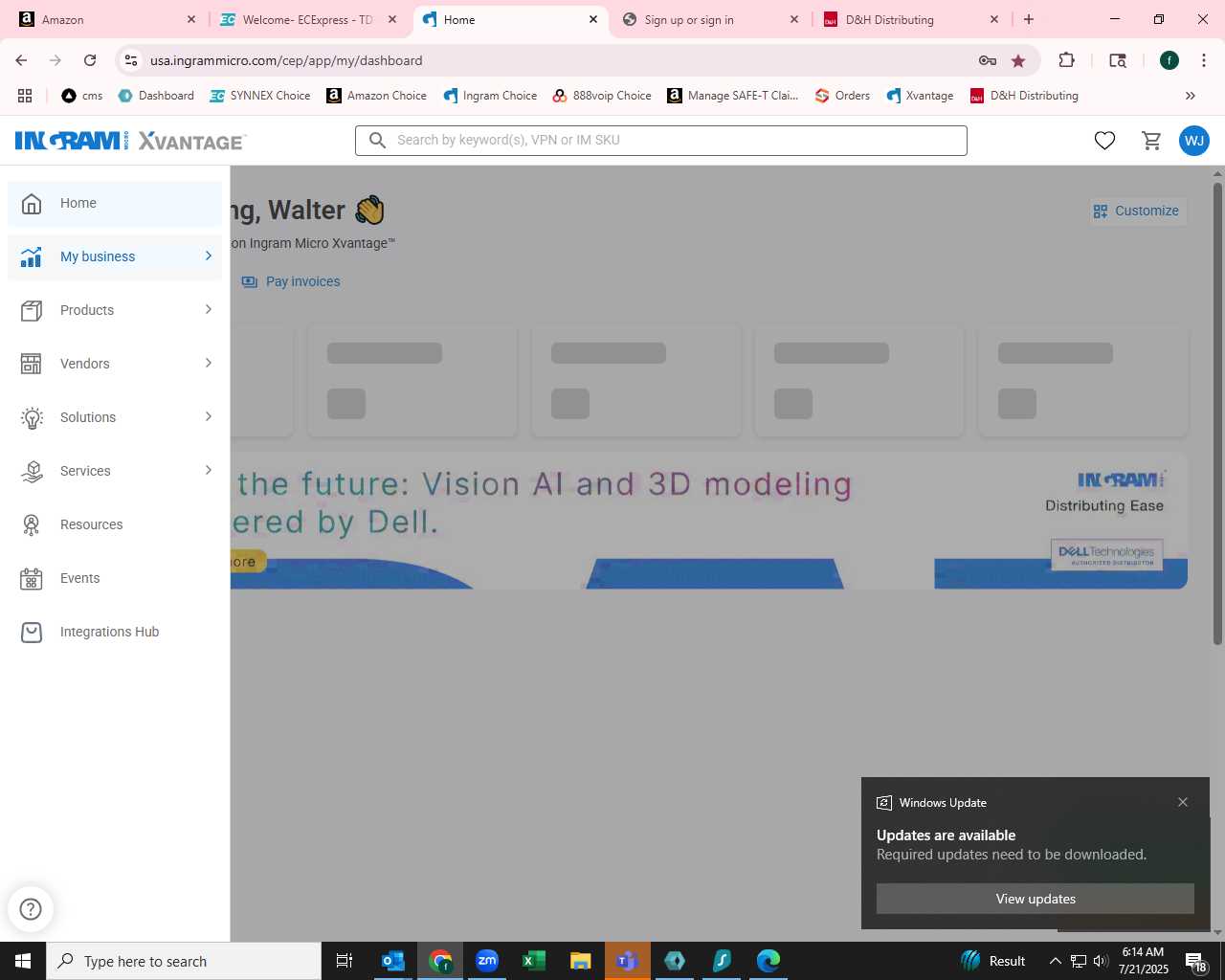Open the shopping cart icon

[x=1152, y=141]
